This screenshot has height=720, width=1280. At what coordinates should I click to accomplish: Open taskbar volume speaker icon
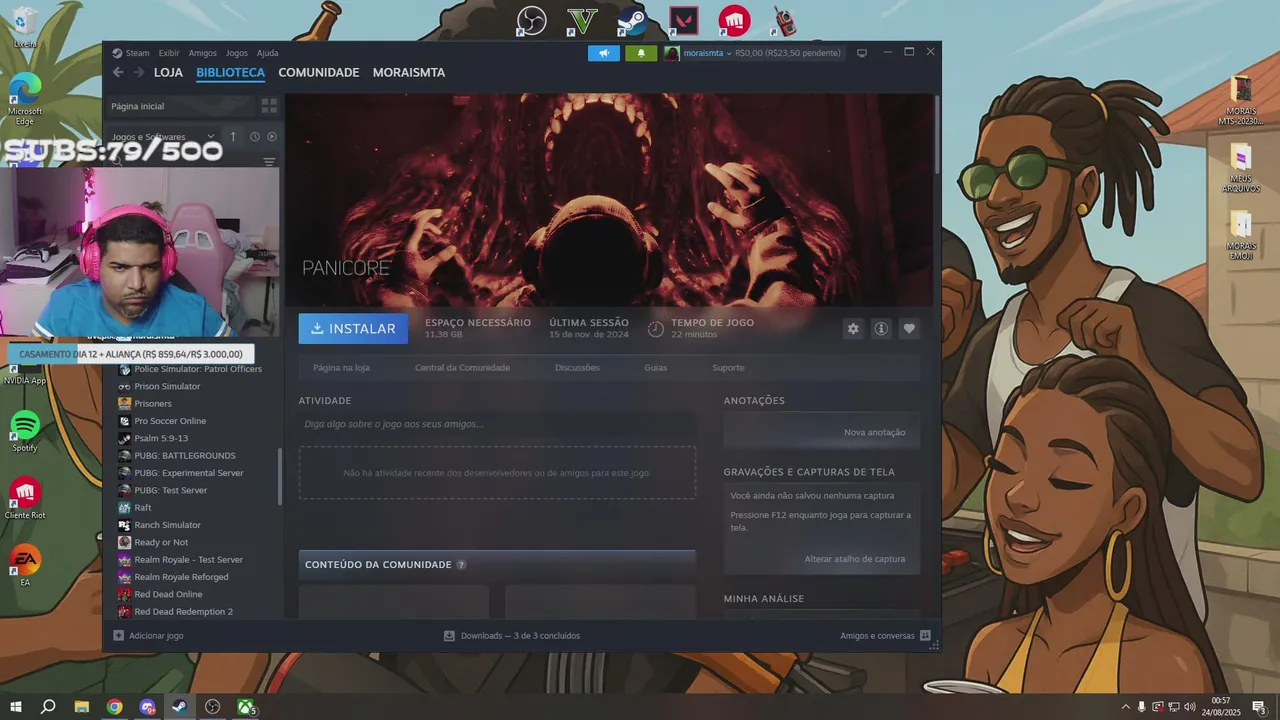1190,707
